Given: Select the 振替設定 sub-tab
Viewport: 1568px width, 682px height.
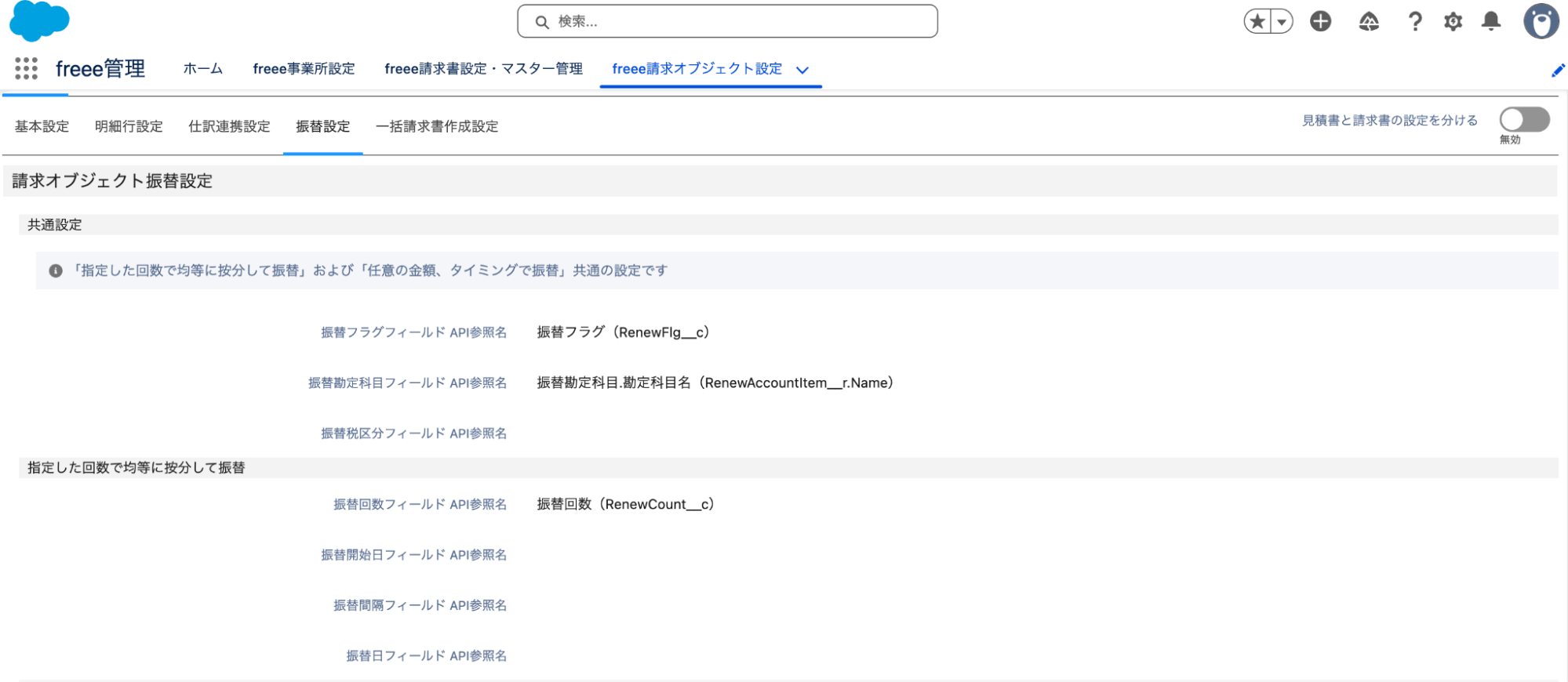Looking at the screenshot, I should click(322, 126).
